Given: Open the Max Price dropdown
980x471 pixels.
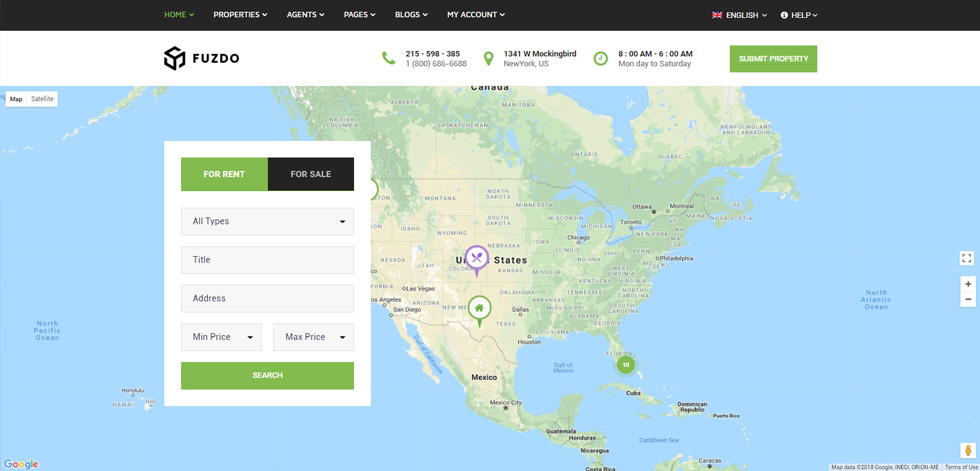Looking at the screenshot, I should click(314, 337).
